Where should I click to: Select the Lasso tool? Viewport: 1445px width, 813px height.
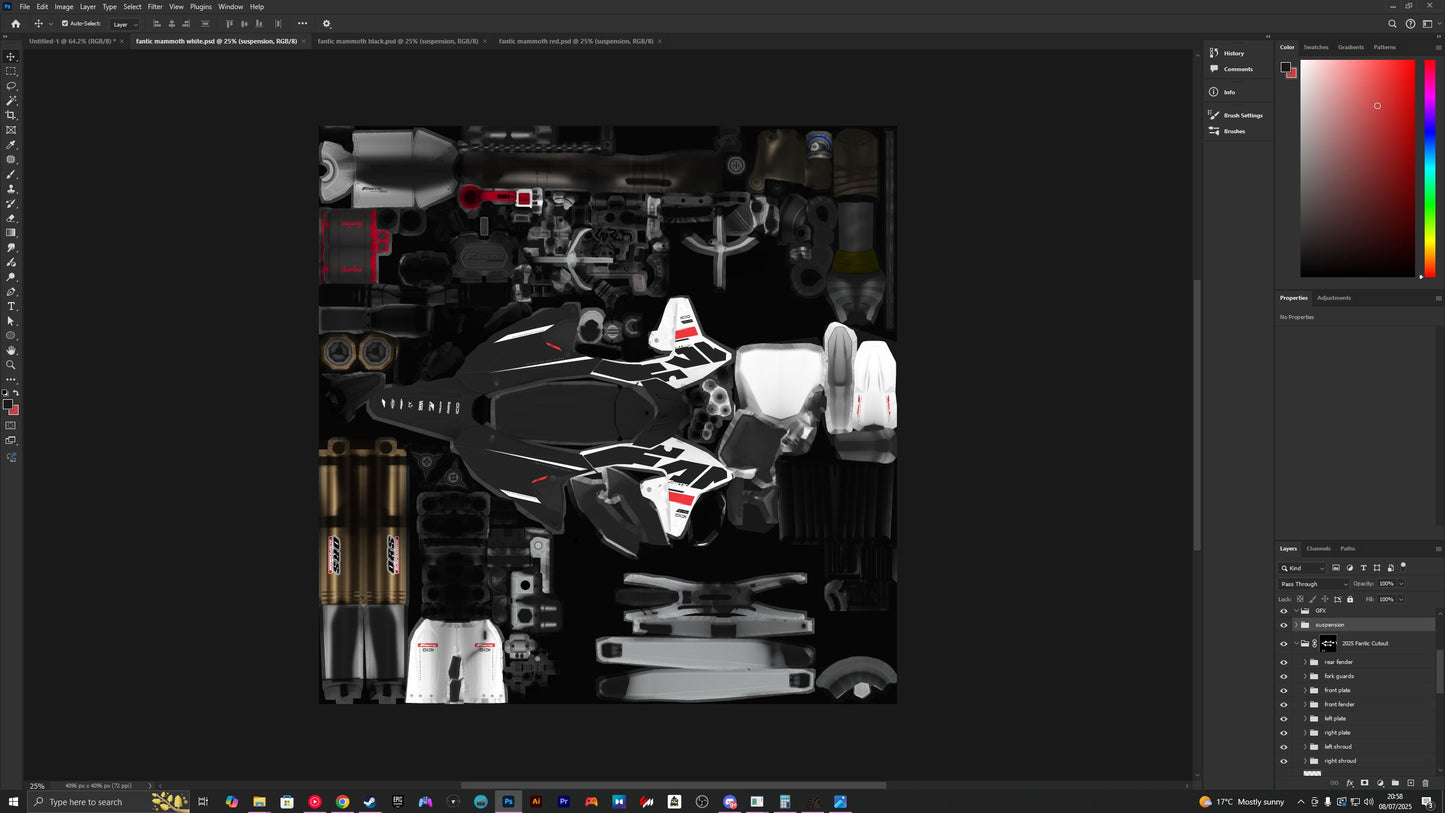tap(11, 86)
